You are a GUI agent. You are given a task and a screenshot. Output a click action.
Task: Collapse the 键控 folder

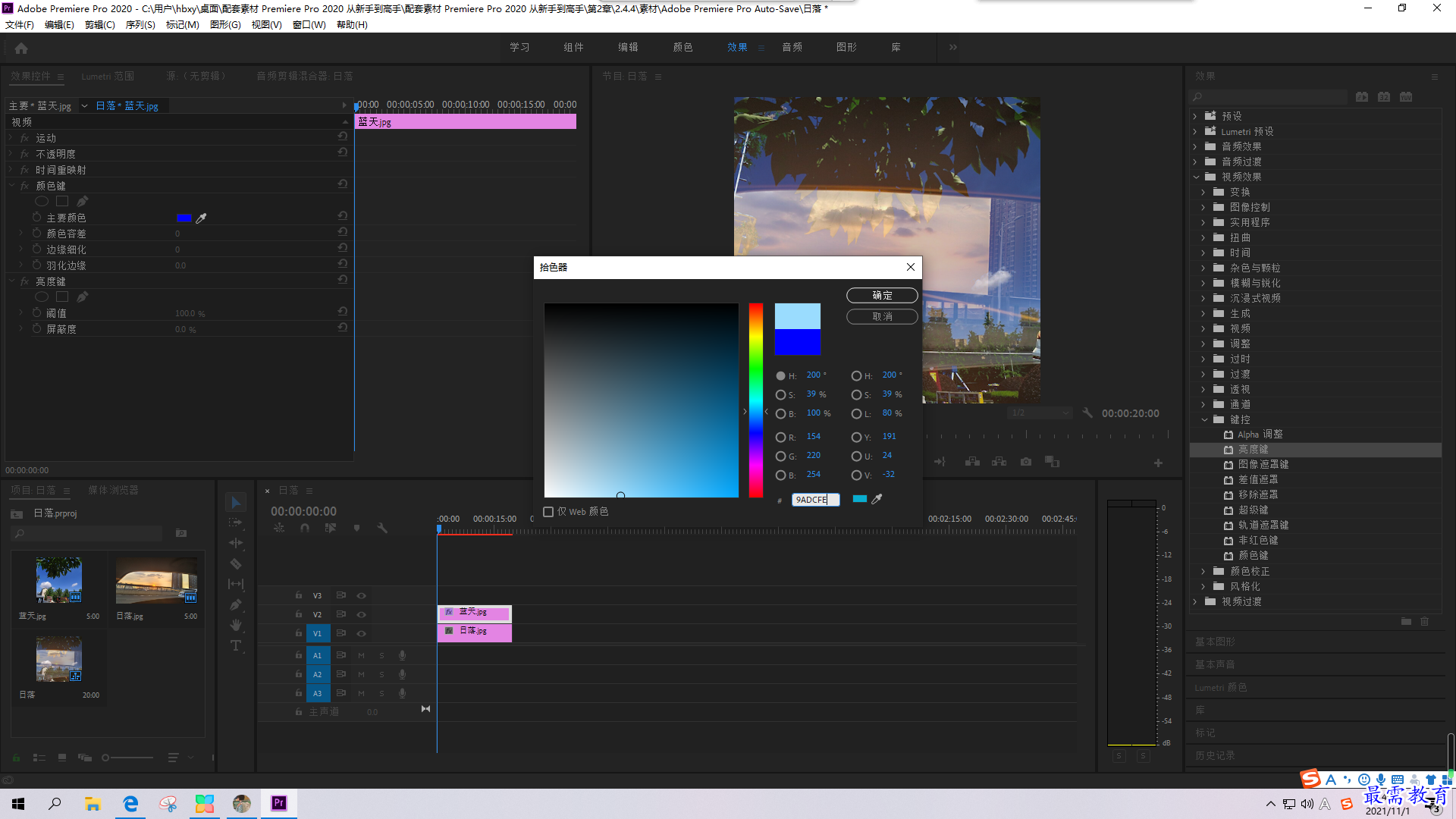1204,419
